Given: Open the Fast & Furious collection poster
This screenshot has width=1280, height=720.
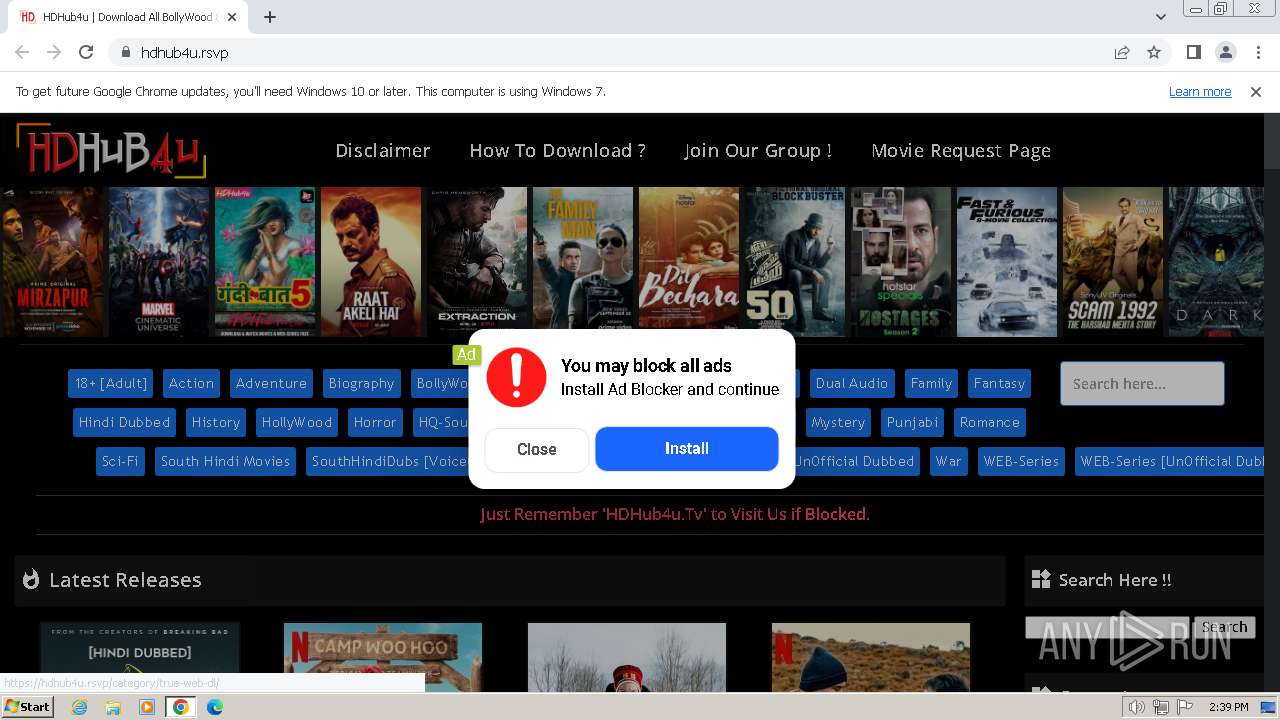Looking at the screenshot, I should click(1007, 262).
